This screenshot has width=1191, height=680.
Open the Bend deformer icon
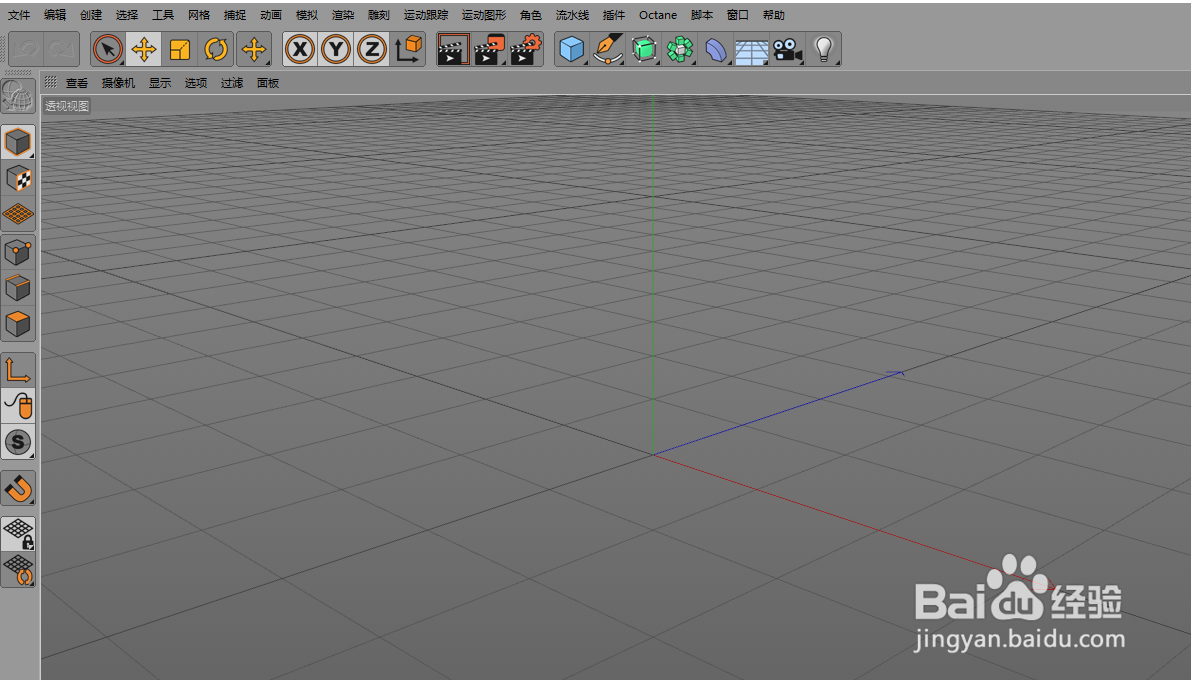[x=716, y=50]
